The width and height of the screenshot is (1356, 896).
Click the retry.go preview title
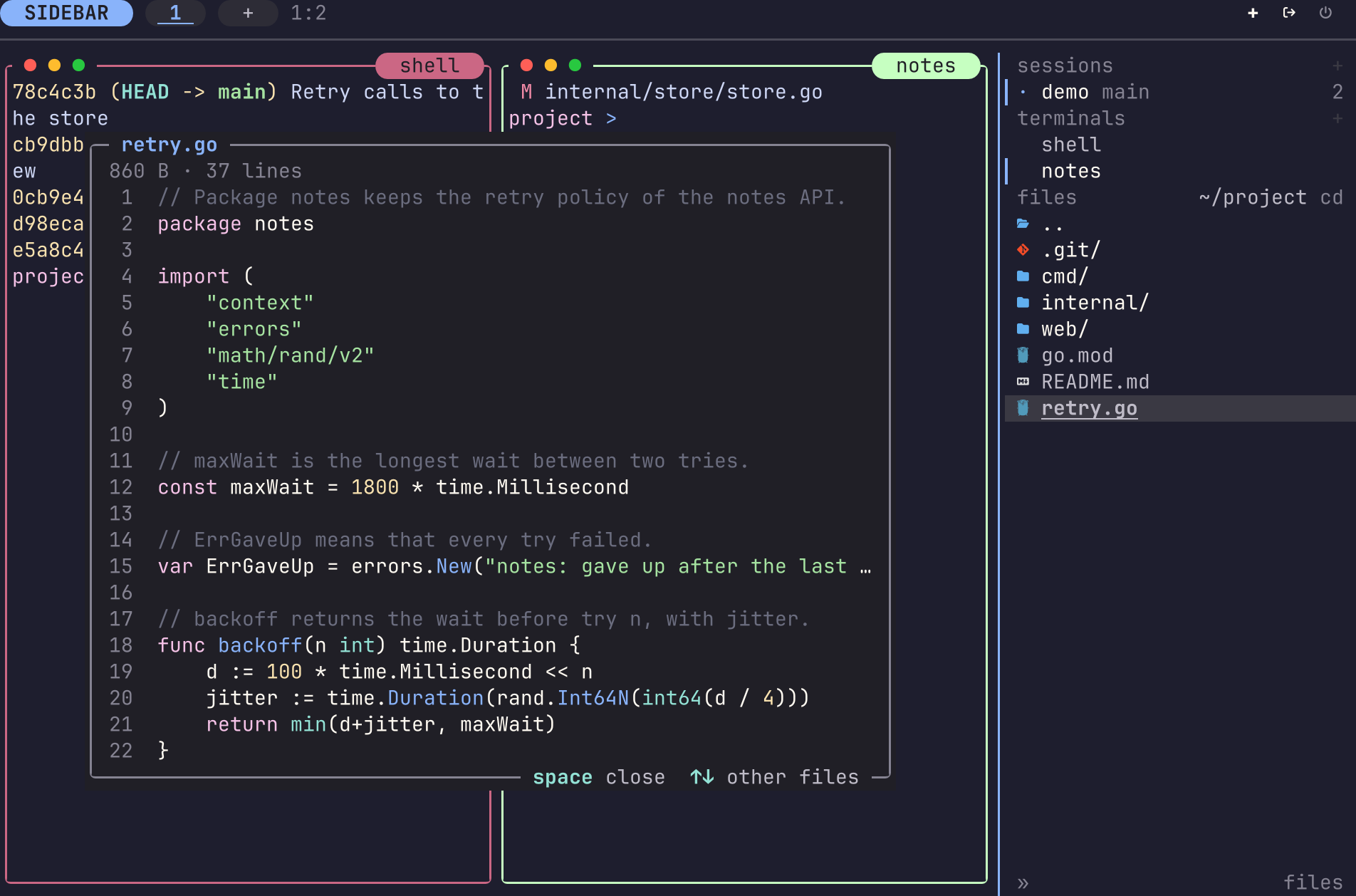click(169, 145)
